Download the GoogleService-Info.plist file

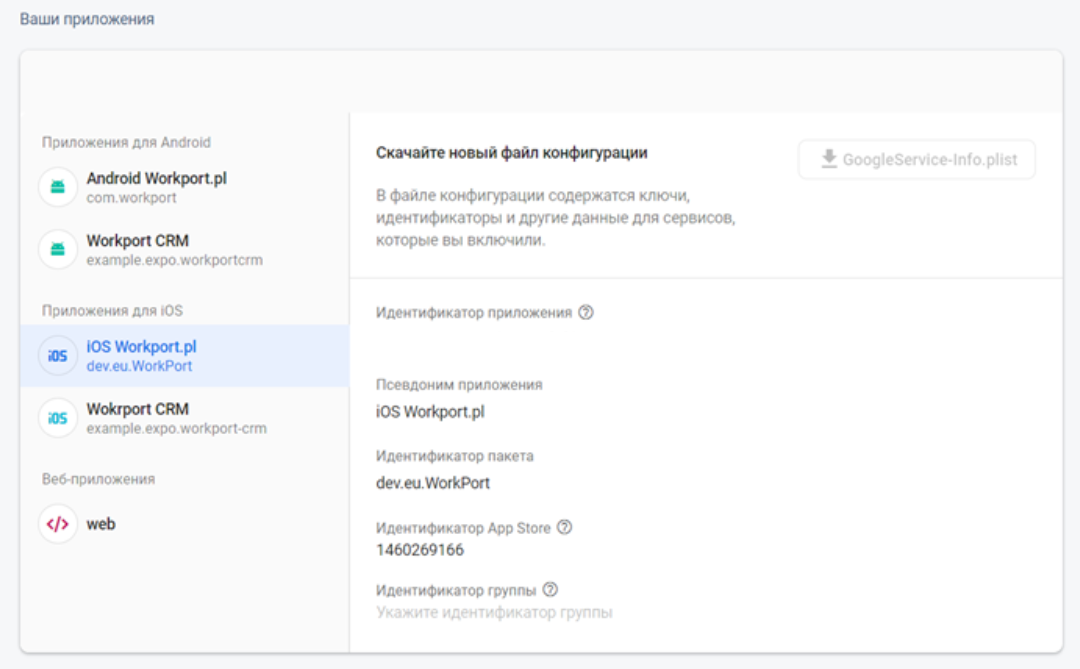[x=917, y=160]
